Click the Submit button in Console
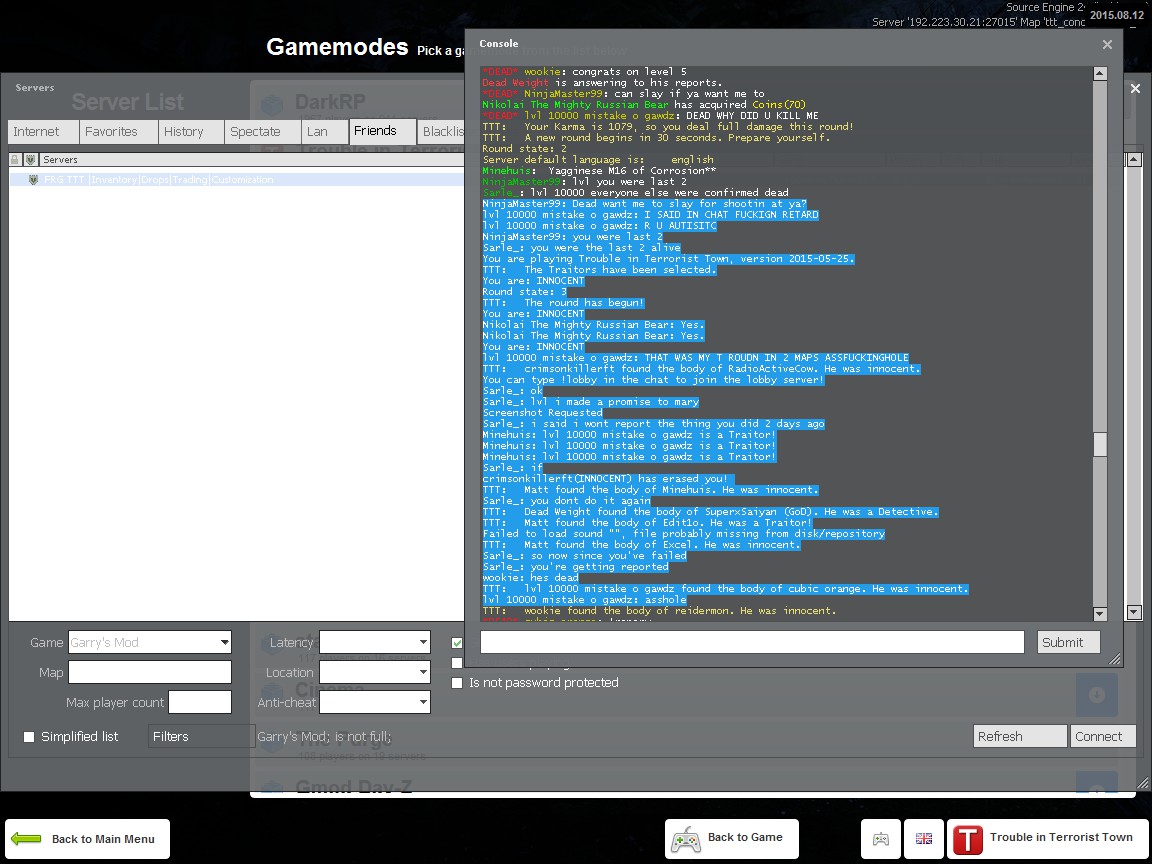Image resolution: width=1152 pixels, height=864 pixels. [1069, 642]
